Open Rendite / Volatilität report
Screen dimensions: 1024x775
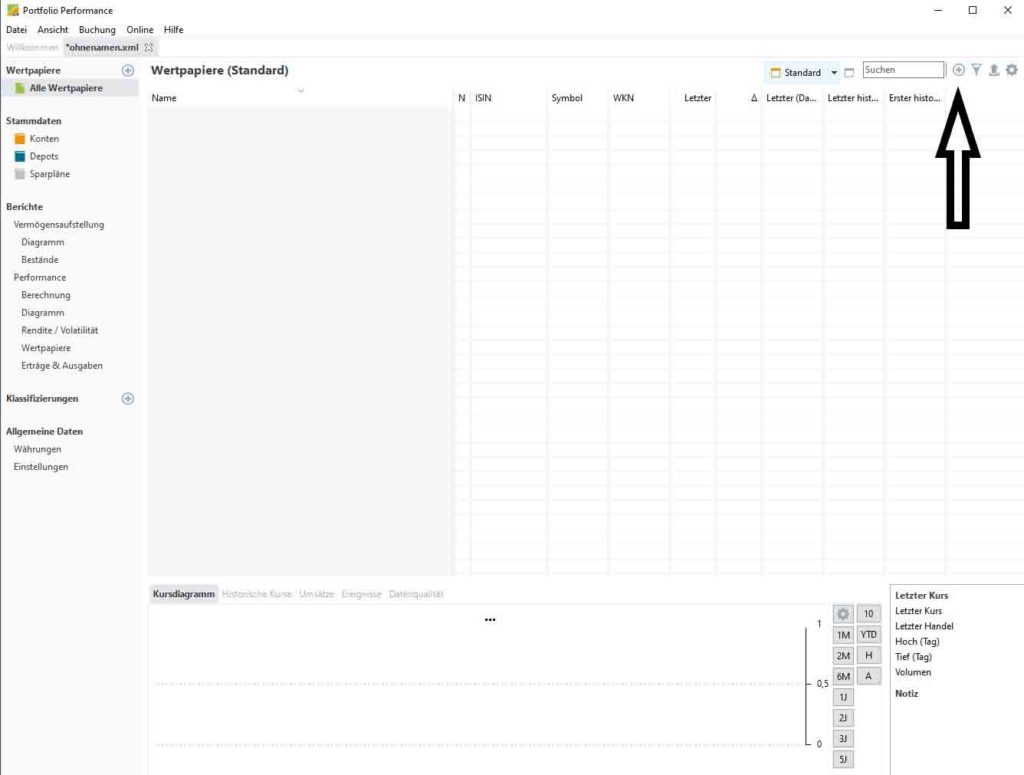coord(59,330)
